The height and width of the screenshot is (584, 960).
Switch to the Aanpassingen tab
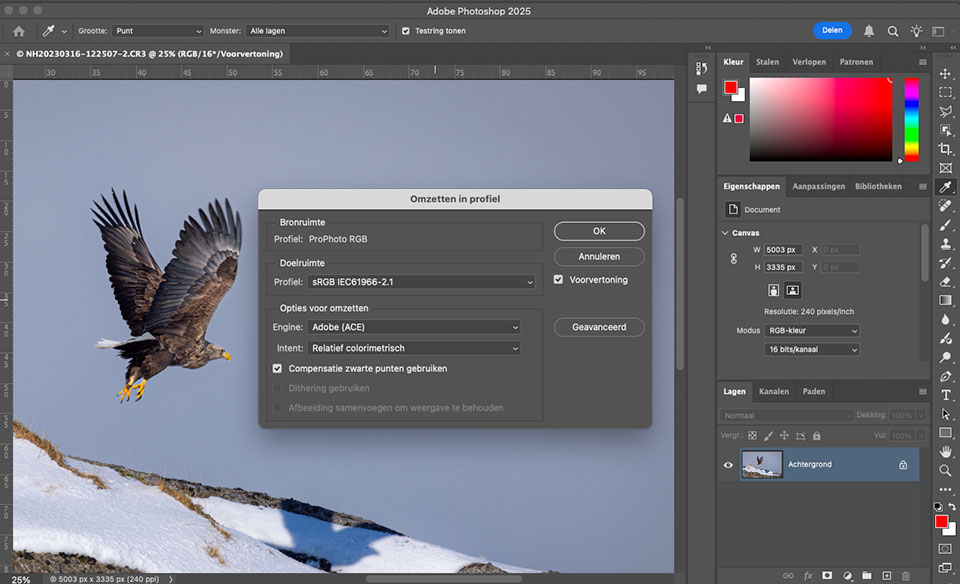coord(819,186)
